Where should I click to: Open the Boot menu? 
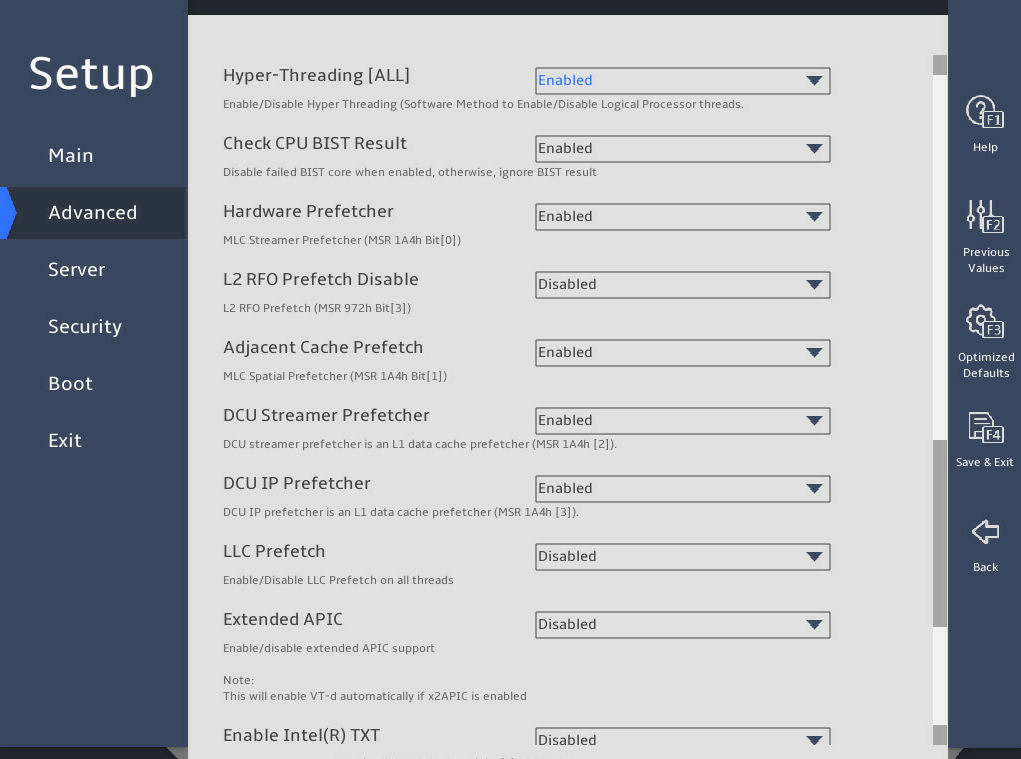pos(70,383)
